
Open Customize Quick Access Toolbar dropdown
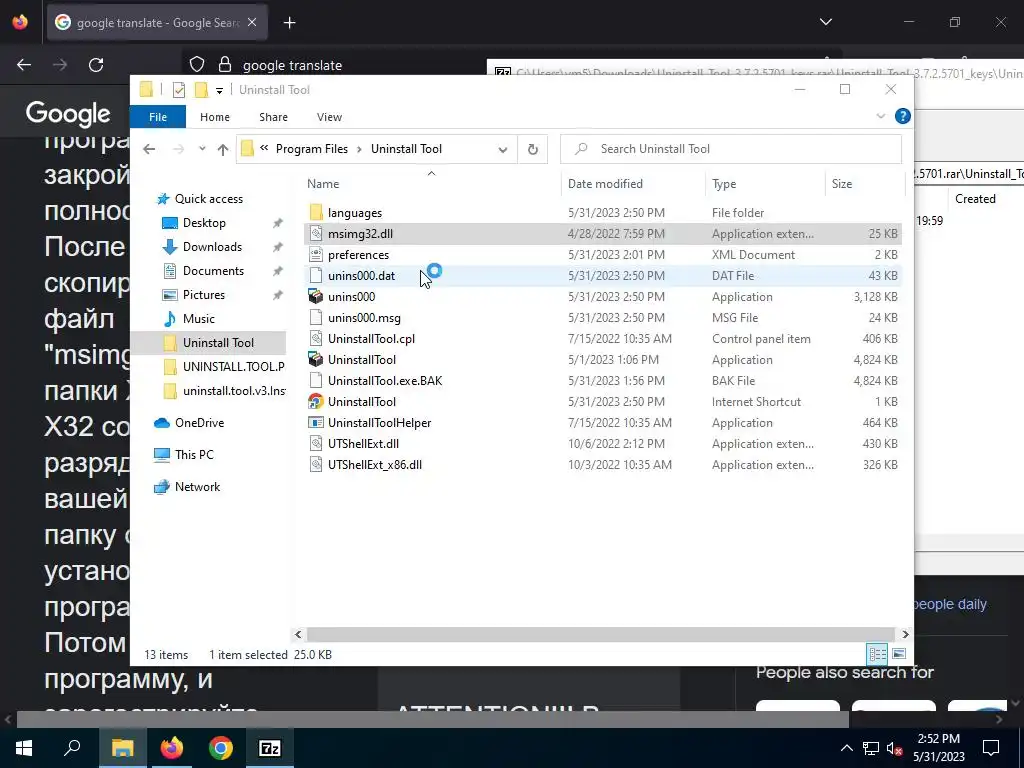click(x=219, y=90)
